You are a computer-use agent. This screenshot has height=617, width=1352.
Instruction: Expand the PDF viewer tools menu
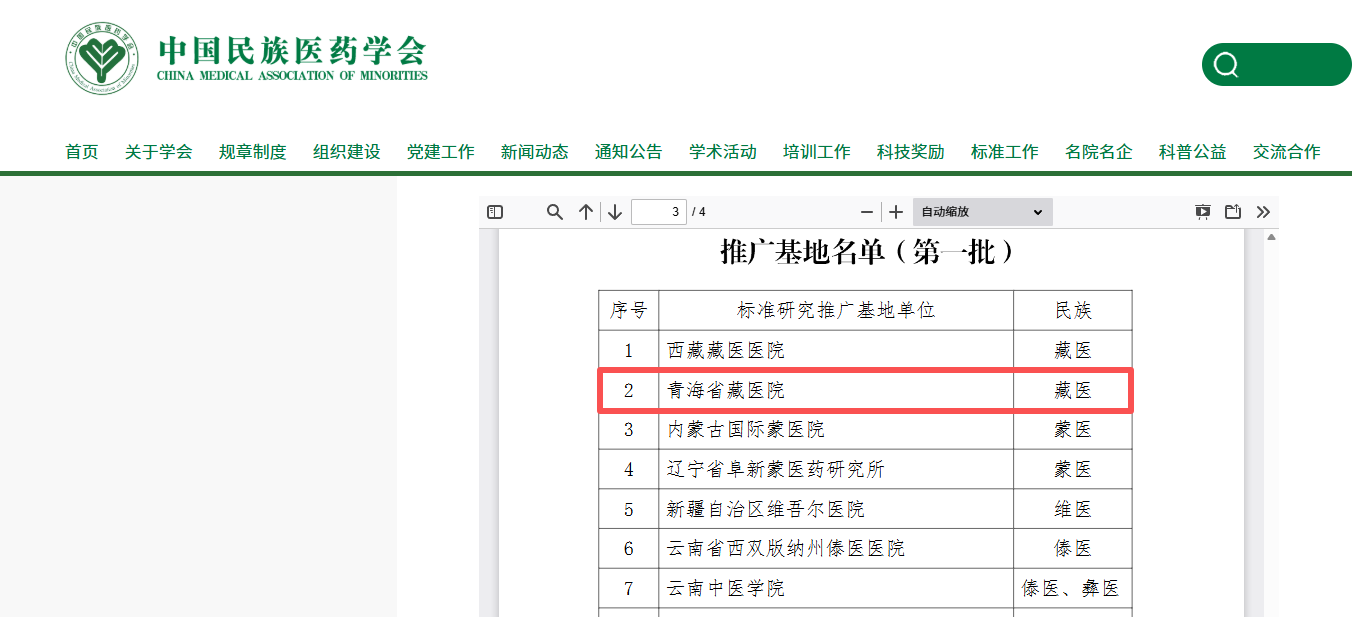1263,212
